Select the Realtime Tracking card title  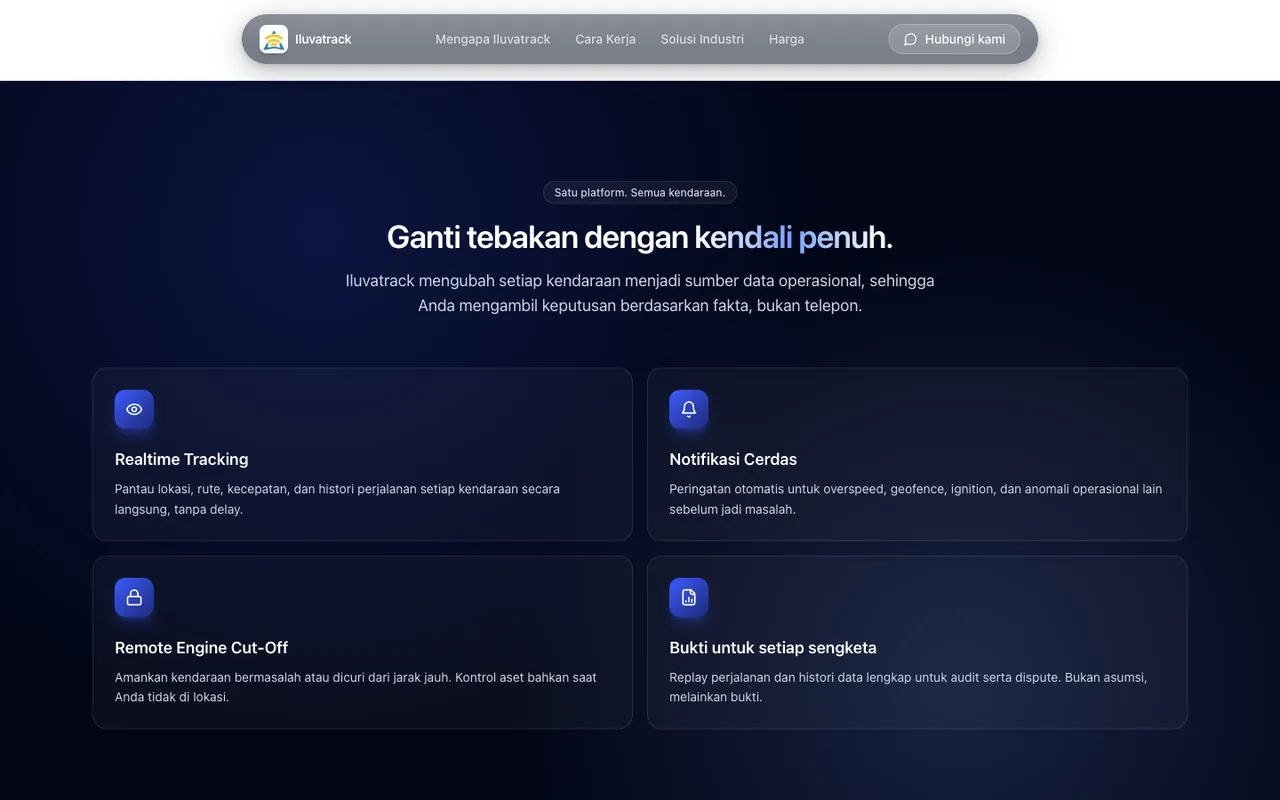tap(182, 459)
